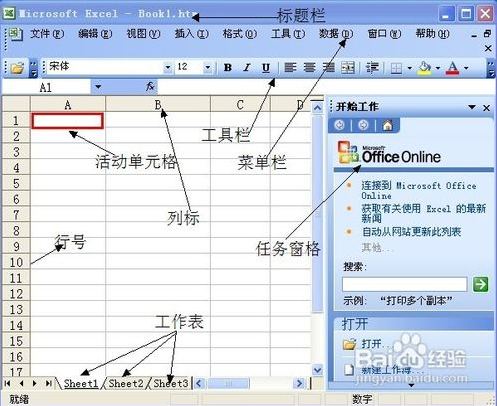This screenshot has height=406, width=497.
Task: Click the indent icon
Action: pyautogui.click(x=372, y=68)
